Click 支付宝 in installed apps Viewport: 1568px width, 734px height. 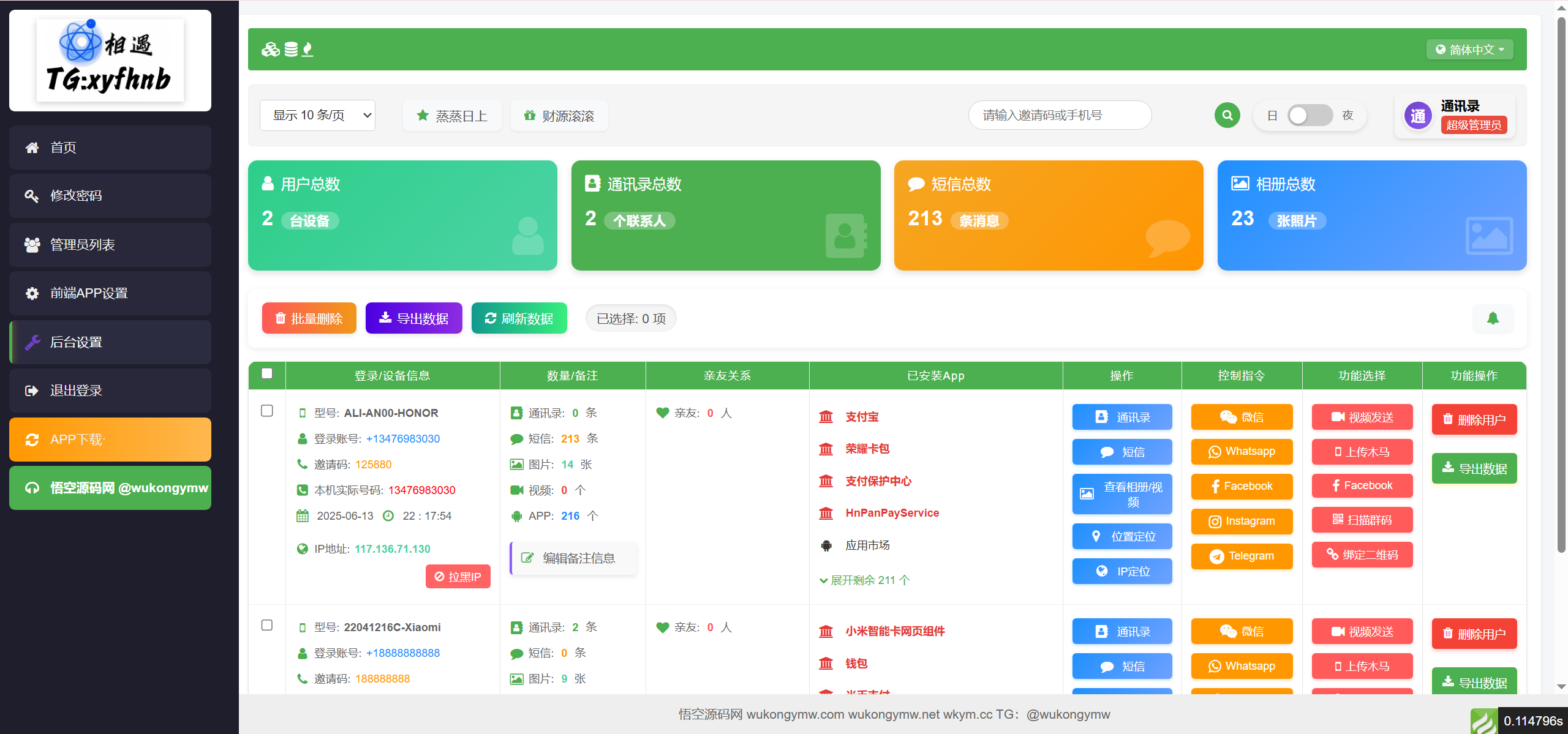(862, 417)
